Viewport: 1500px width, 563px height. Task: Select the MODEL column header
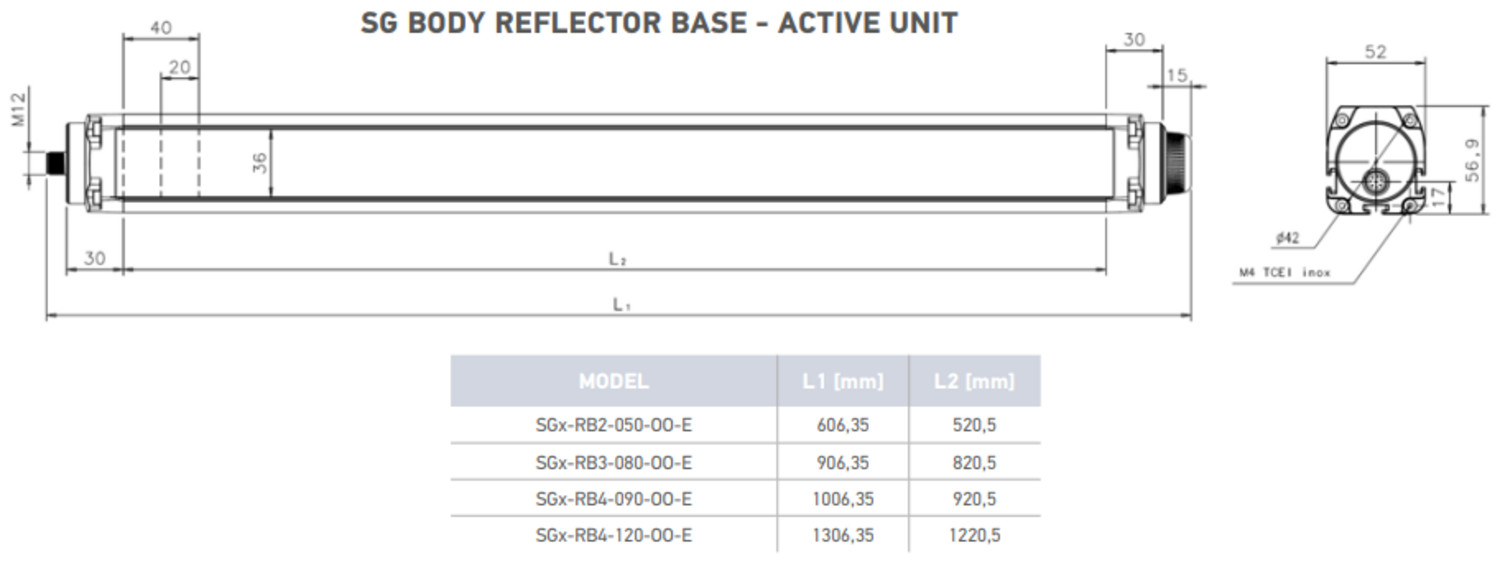coord(613,381)
